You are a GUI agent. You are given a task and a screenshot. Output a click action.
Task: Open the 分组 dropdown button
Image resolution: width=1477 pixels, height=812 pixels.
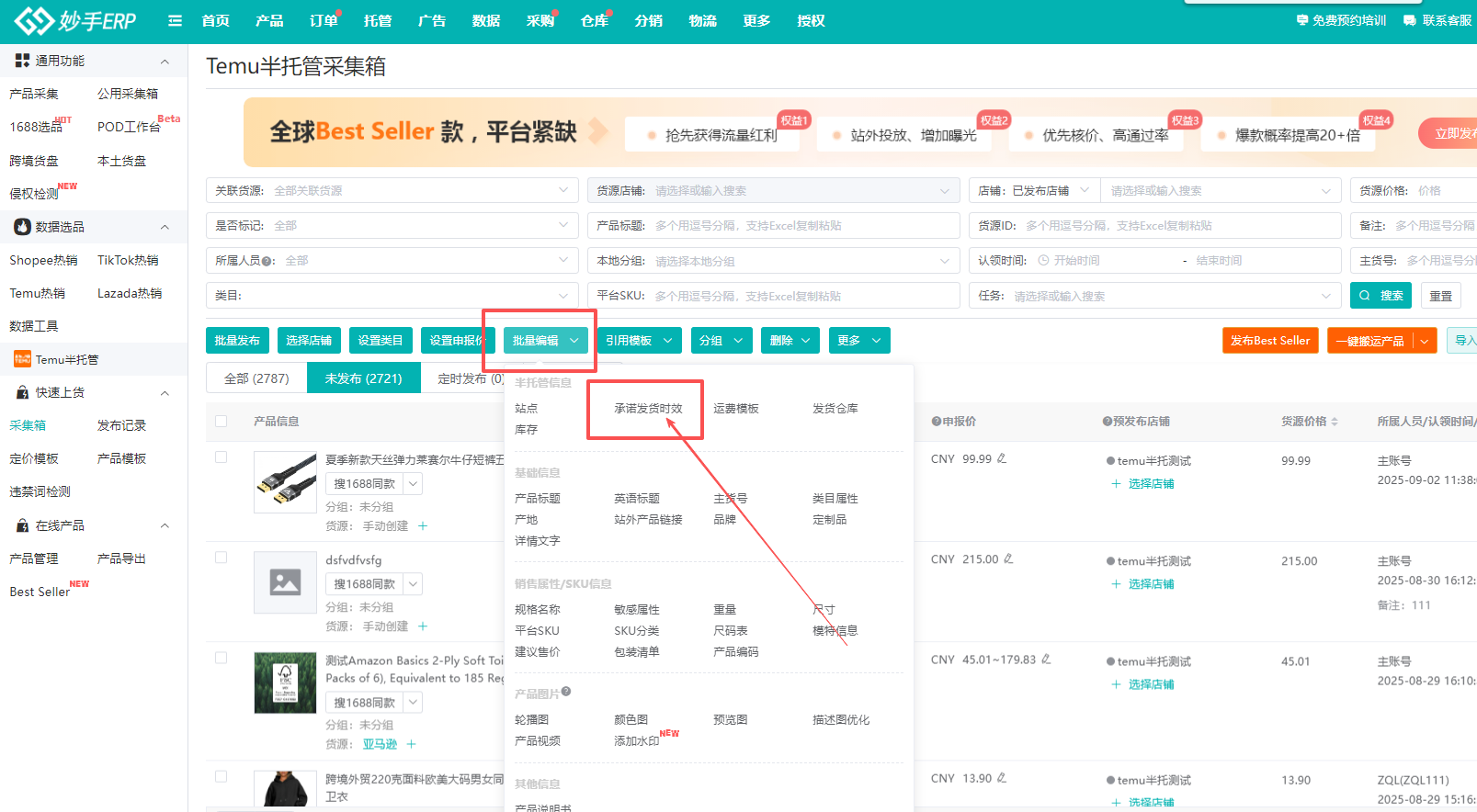click(x=721, y=341)
